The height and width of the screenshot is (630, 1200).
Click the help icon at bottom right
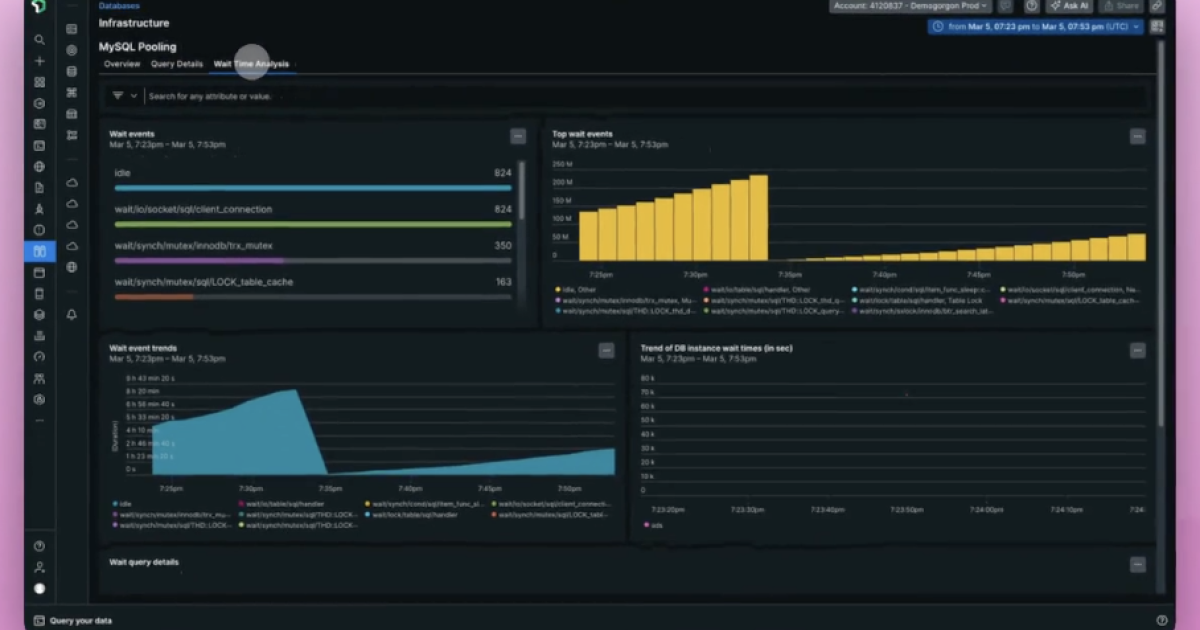(x=1162, y=620)
